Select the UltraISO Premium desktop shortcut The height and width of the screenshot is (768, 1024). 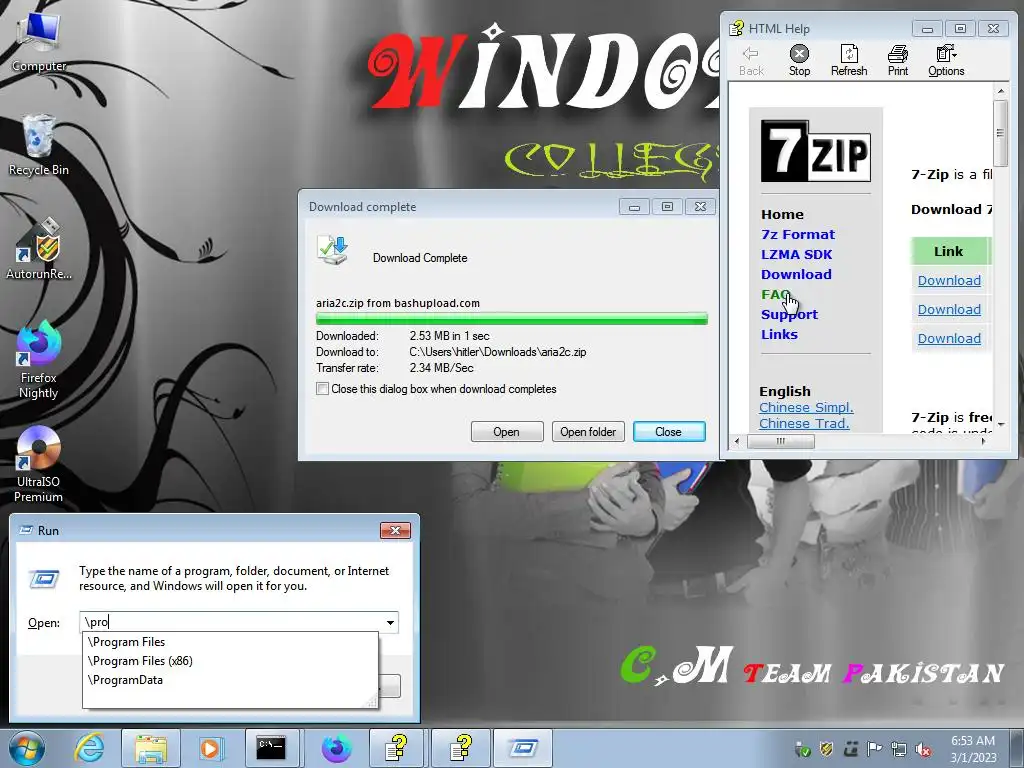pos(38,464)
